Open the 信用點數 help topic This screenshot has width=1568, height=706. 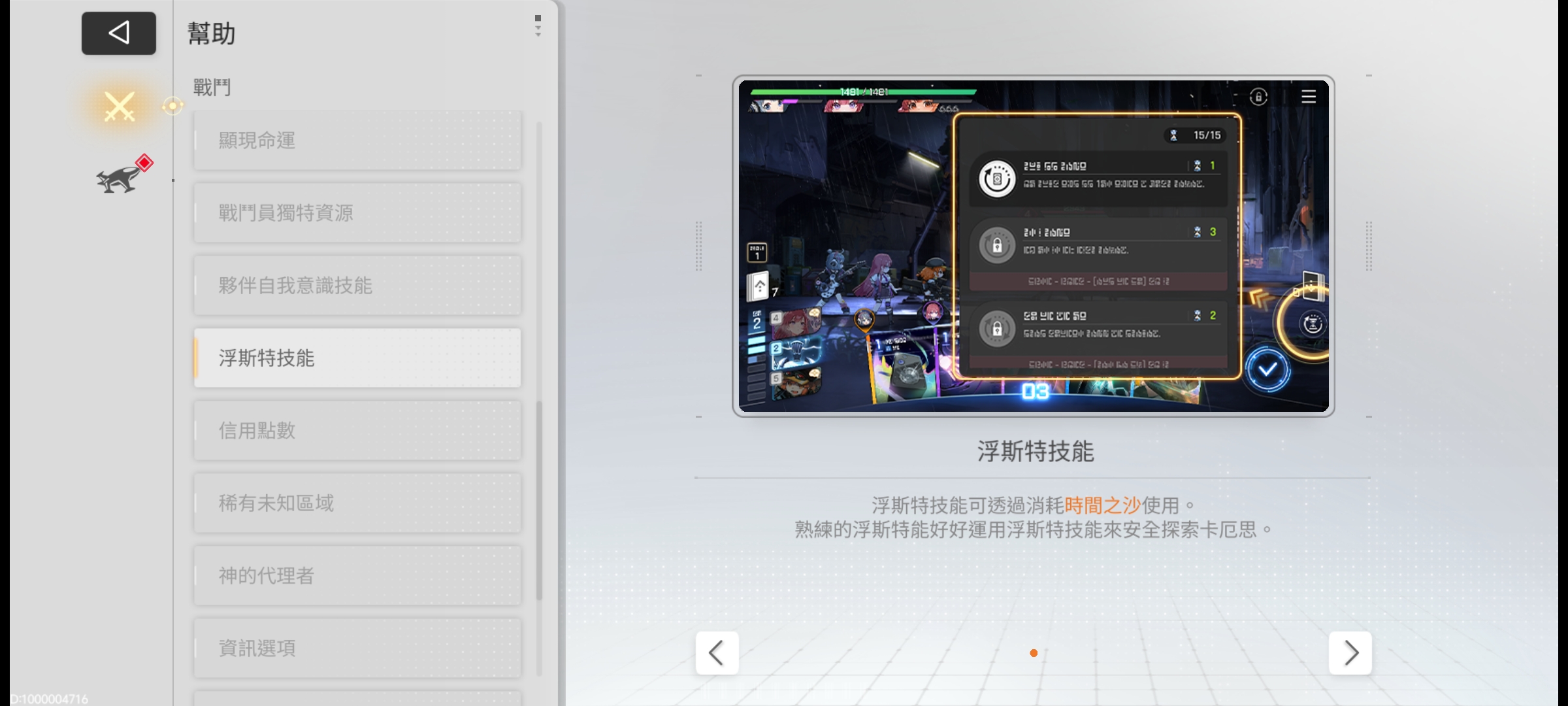tap(357, 431)
